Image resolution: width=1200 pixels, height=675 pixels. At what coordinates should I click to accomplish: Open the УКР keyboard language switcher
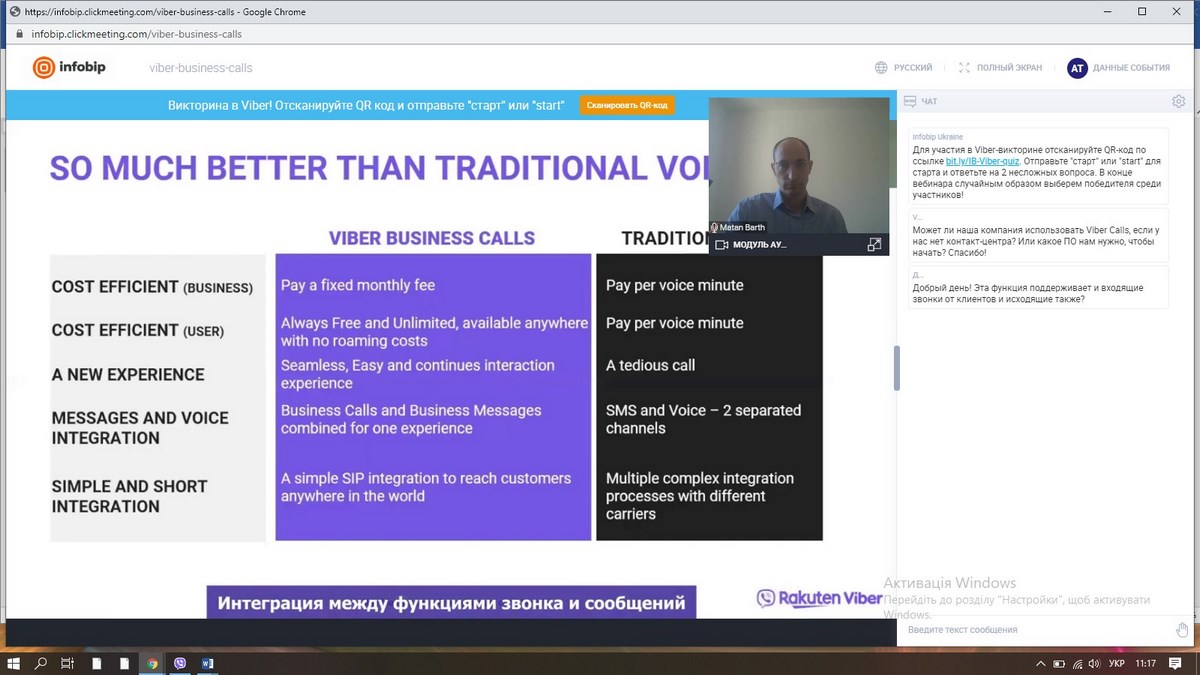1117,663
